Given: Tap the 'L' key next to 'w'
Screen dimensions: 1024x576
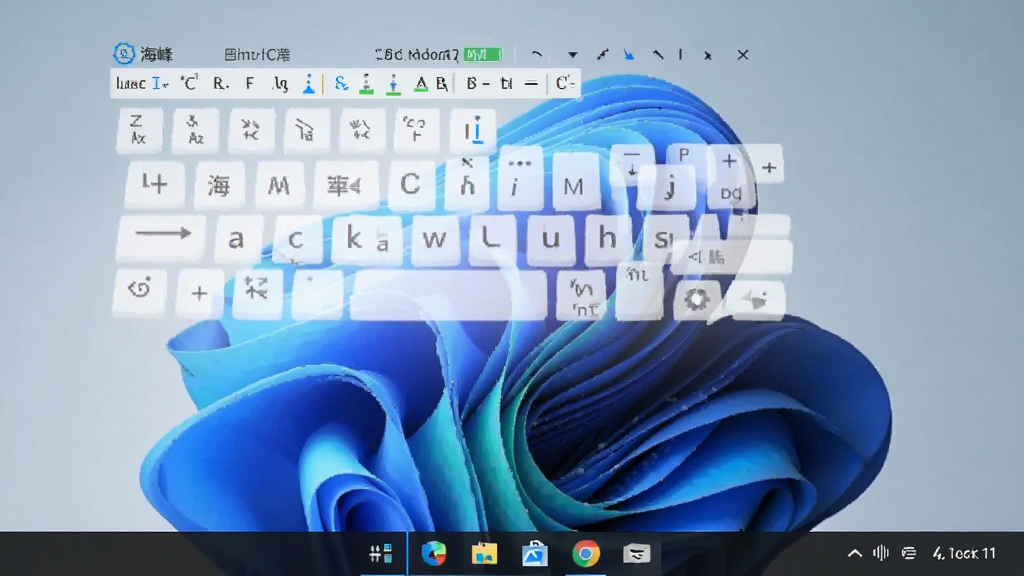Looking at the screenshot, I should [491, 238].
